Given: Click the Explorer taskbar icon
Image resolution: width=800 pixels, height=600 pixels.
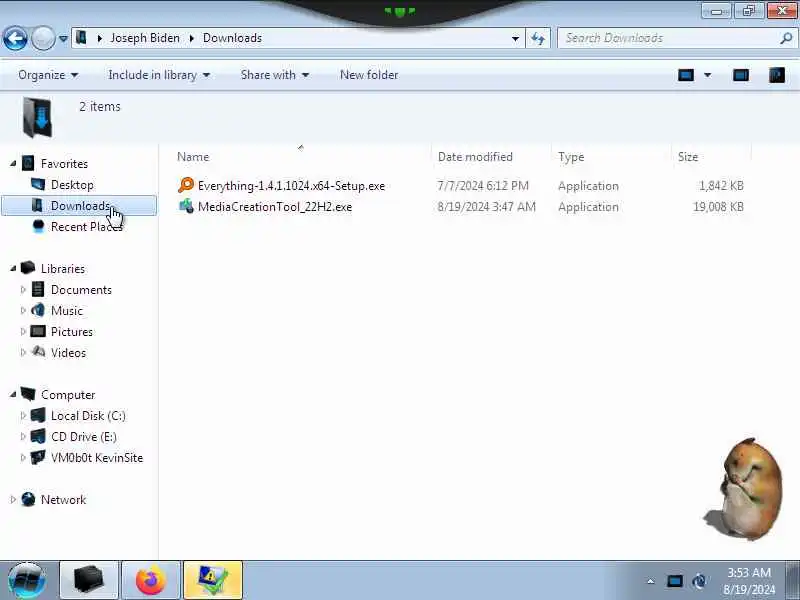Looking at the screenshot, I should tap(89, 581).
